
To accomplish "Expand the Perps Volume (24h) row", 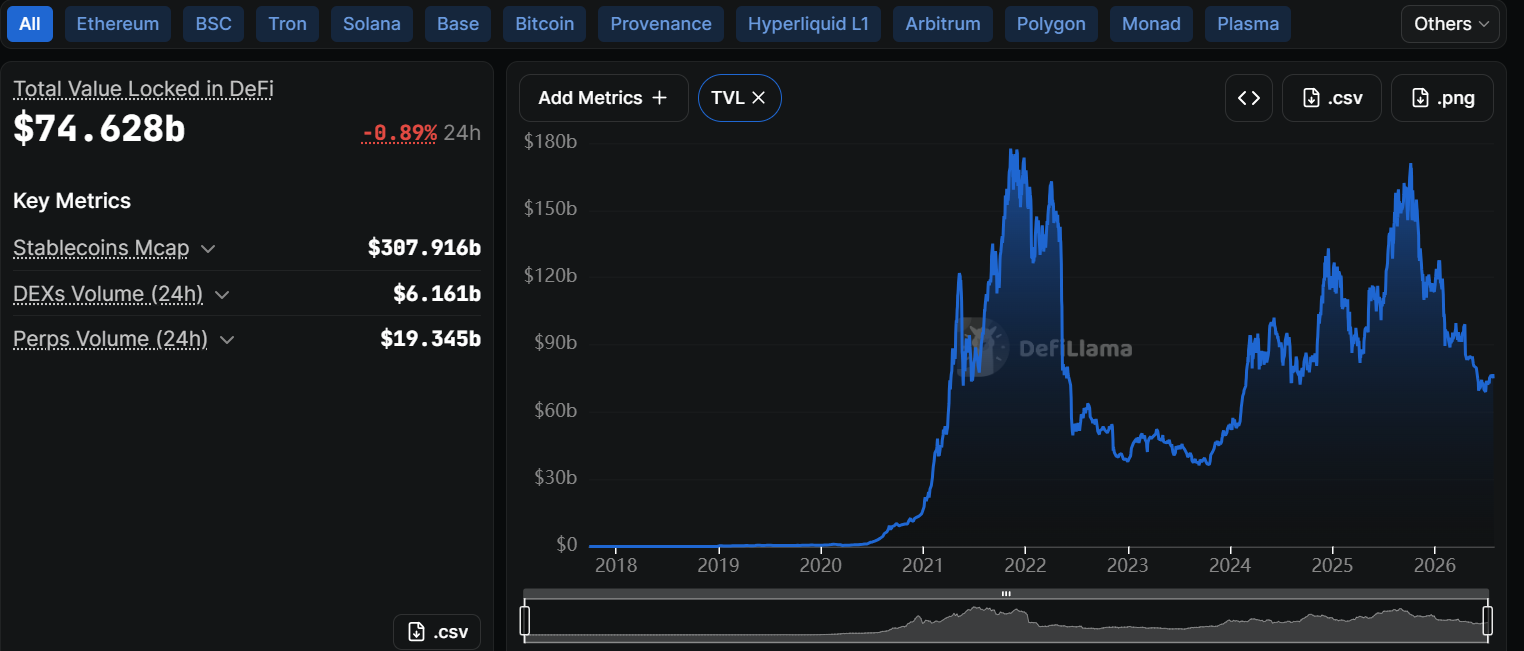I will pos(227,339).
